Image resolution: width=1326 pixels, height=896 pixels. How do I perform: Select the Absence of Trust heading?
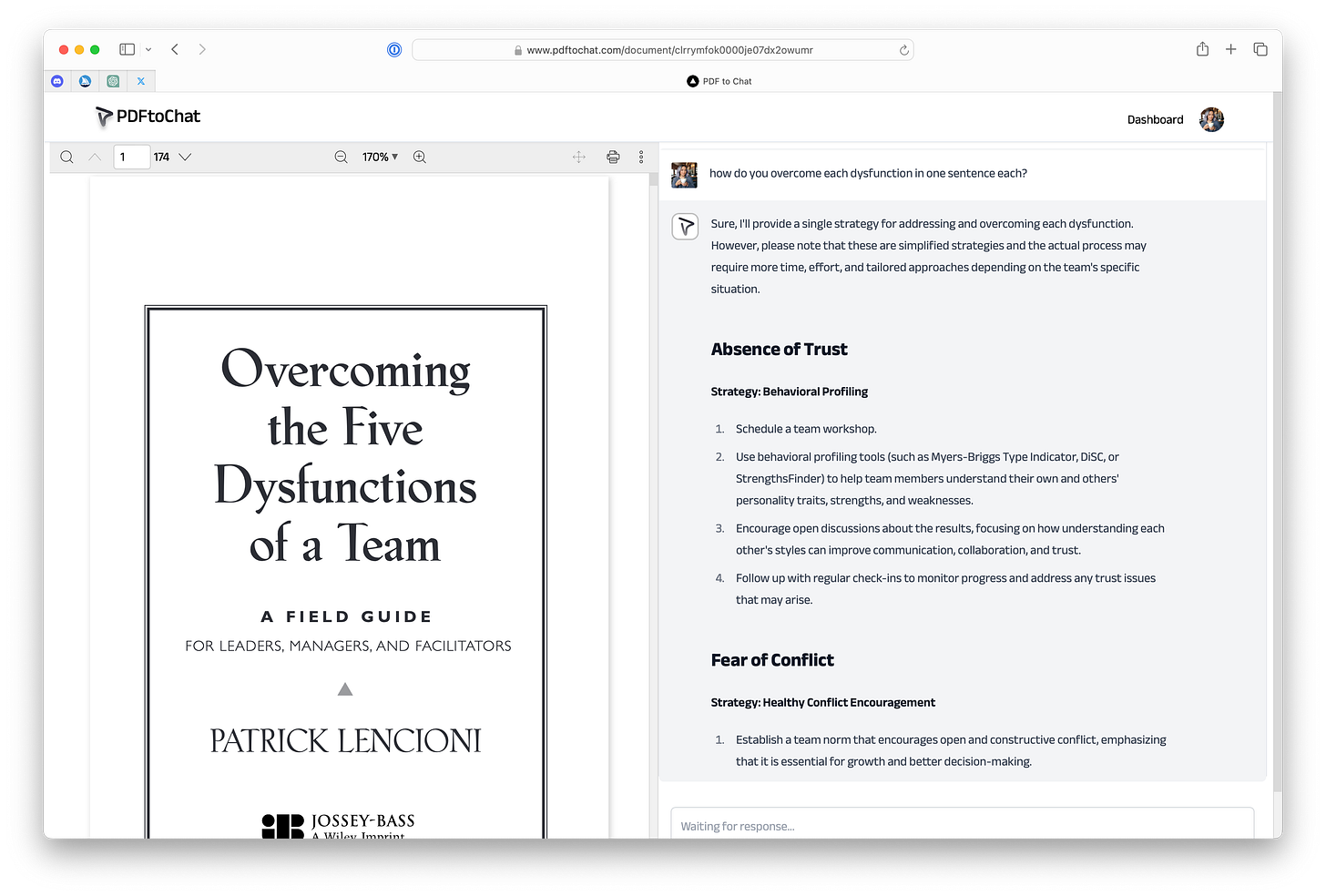pyautogui.click(x=779, y=350)
